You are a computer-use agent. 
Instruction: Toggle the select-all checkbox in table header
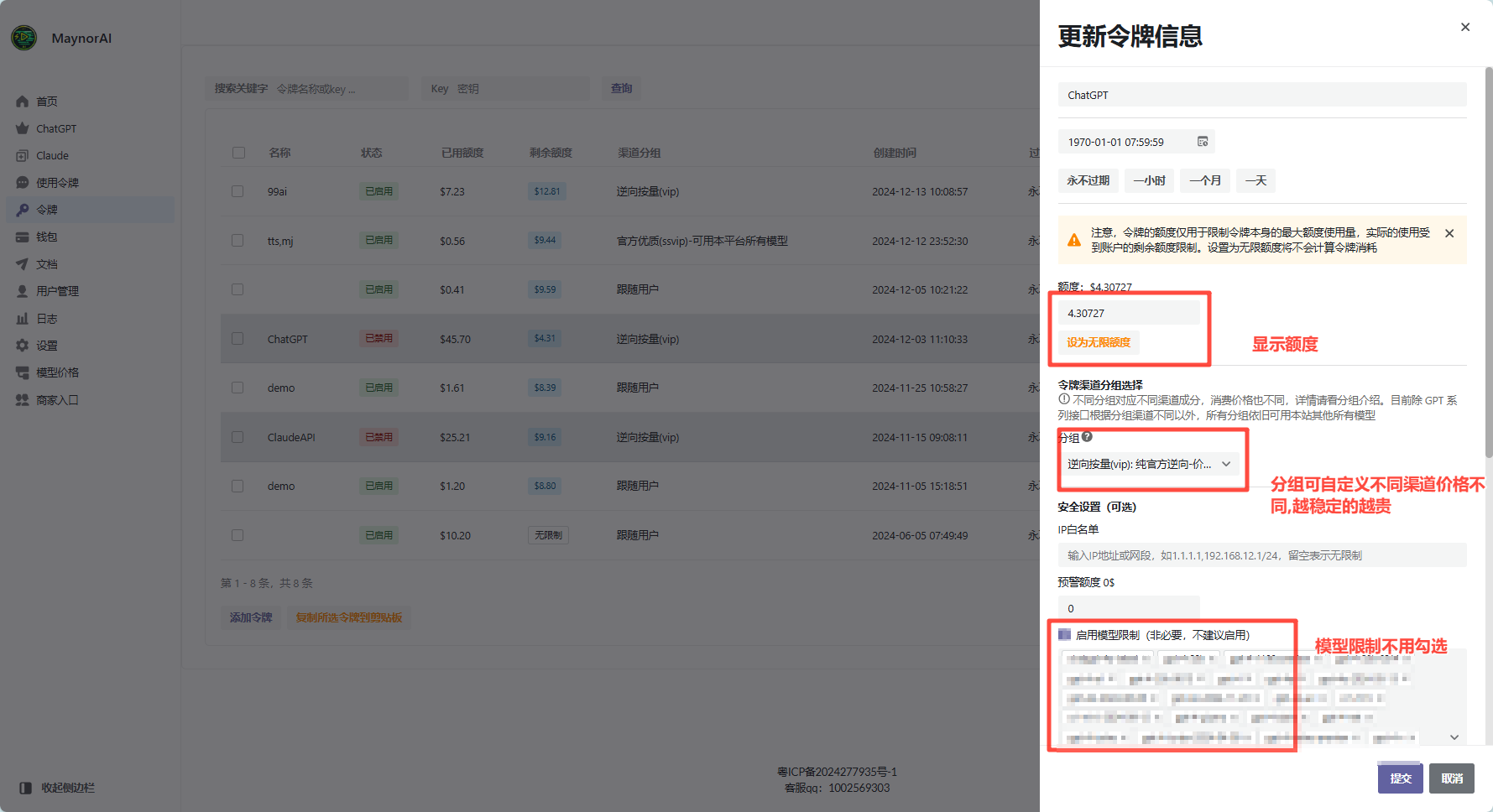click(238, 153)
